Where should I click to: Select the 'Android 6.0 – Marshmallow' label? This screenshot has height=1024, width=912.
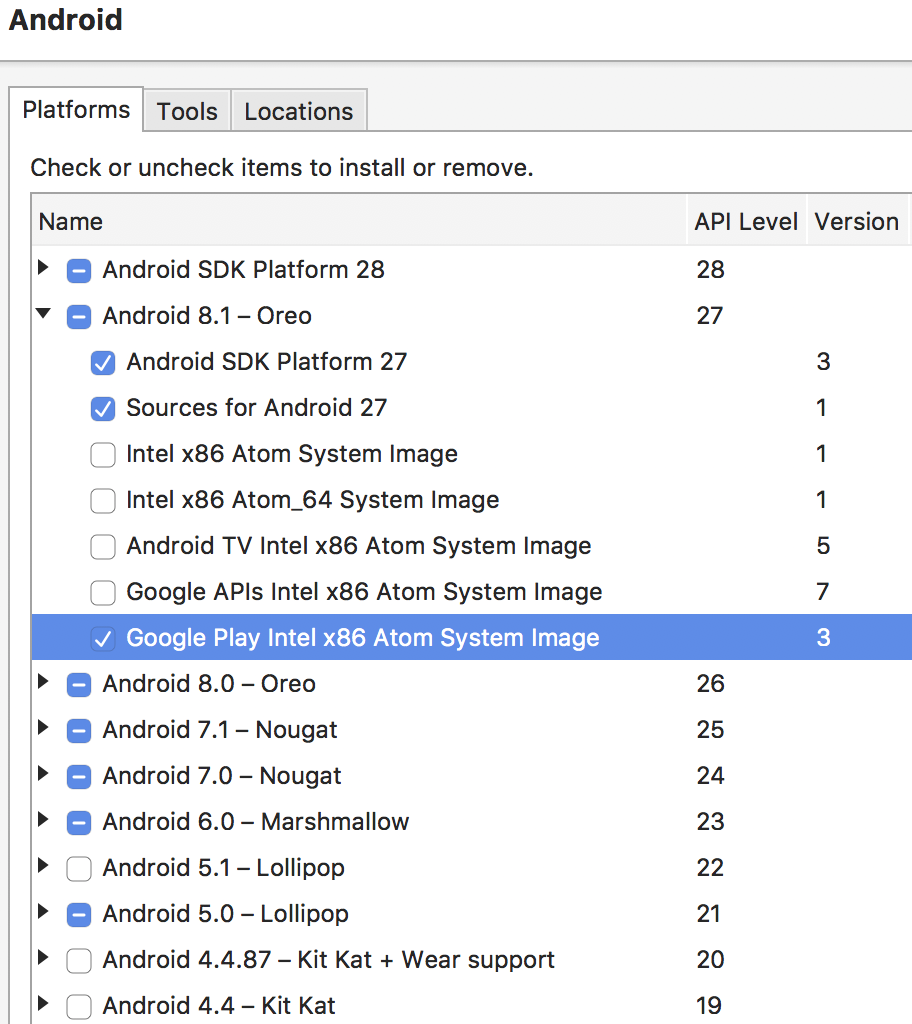coord(256,822)
